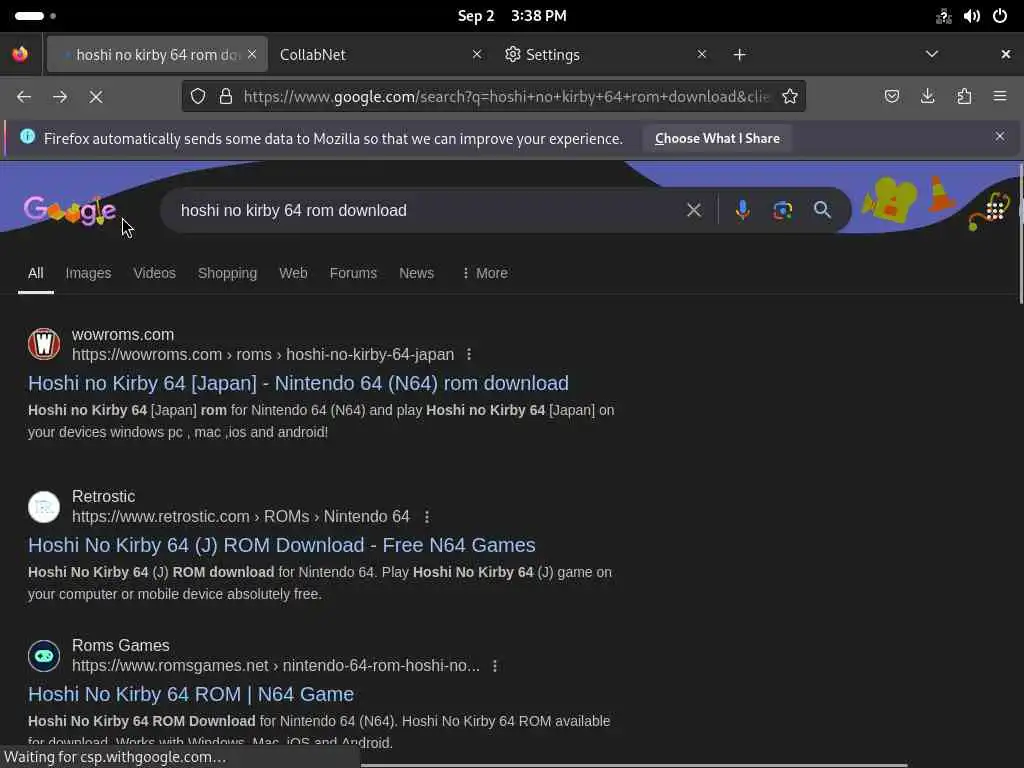Start voice search with microphone icon
1024x768 pixels.
[x=743, y=210]
